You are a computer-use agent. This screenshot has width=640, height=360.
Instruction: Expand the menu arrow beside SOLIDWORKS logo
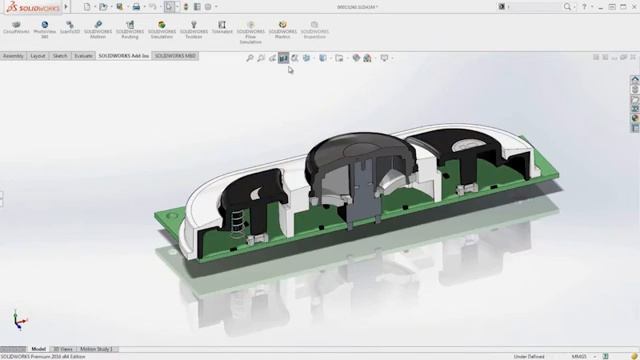pyautogui.click(x=66, y=7)
